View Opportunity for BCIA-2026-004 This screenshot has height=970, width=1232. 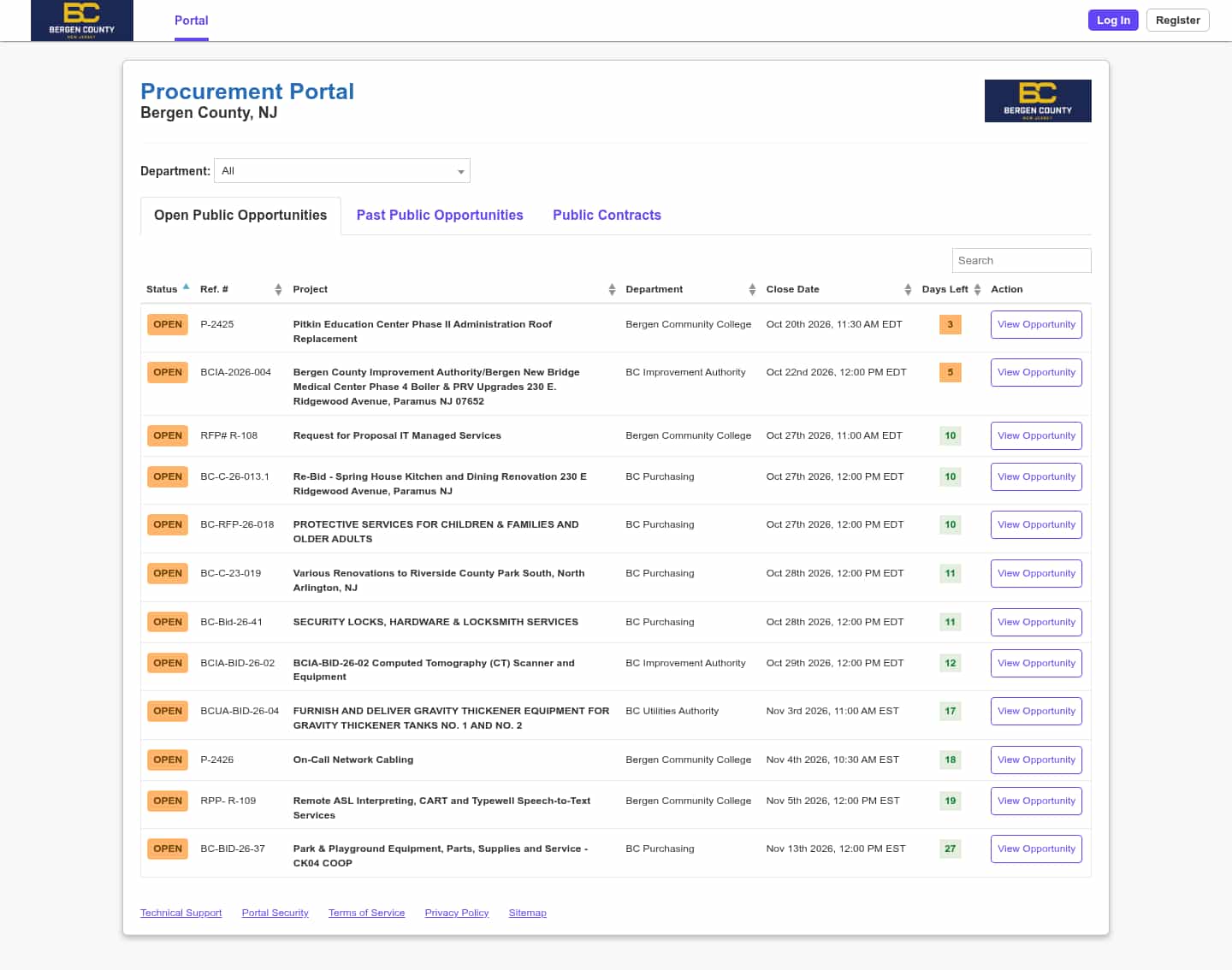(1036, 373)
